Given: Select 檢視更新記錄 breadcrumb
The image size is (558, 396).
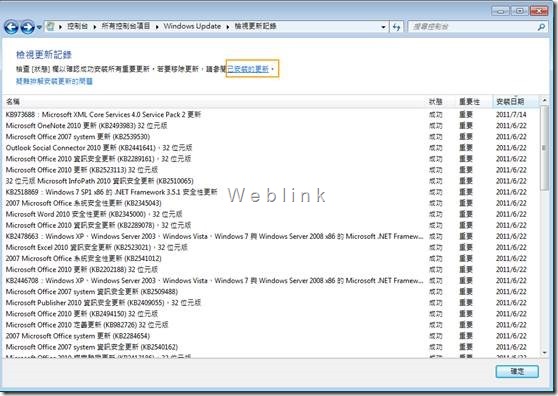Looking at the screenshot, I should pos(255,26).
